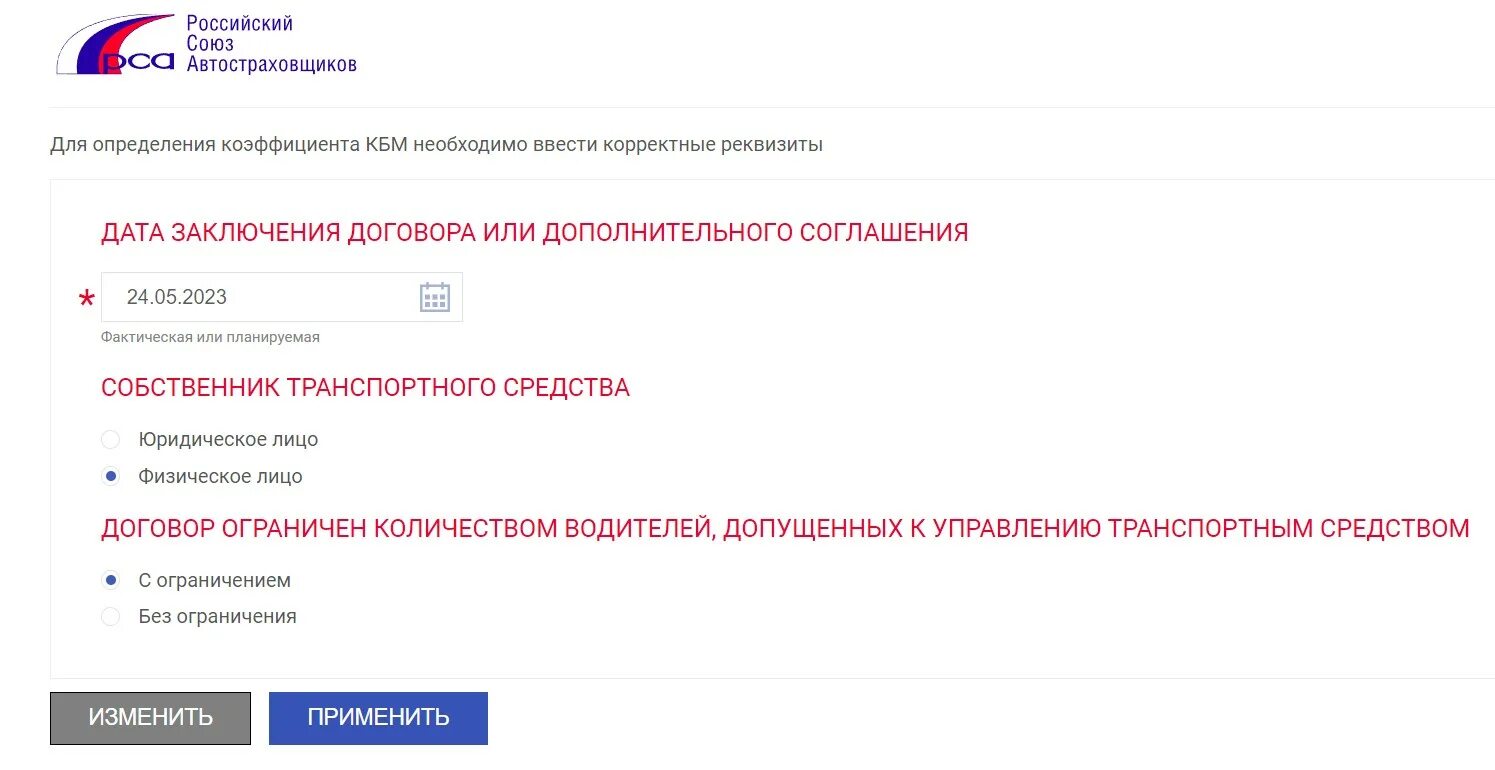
Task: Open the calendar date picker icon
Action: 434,297
